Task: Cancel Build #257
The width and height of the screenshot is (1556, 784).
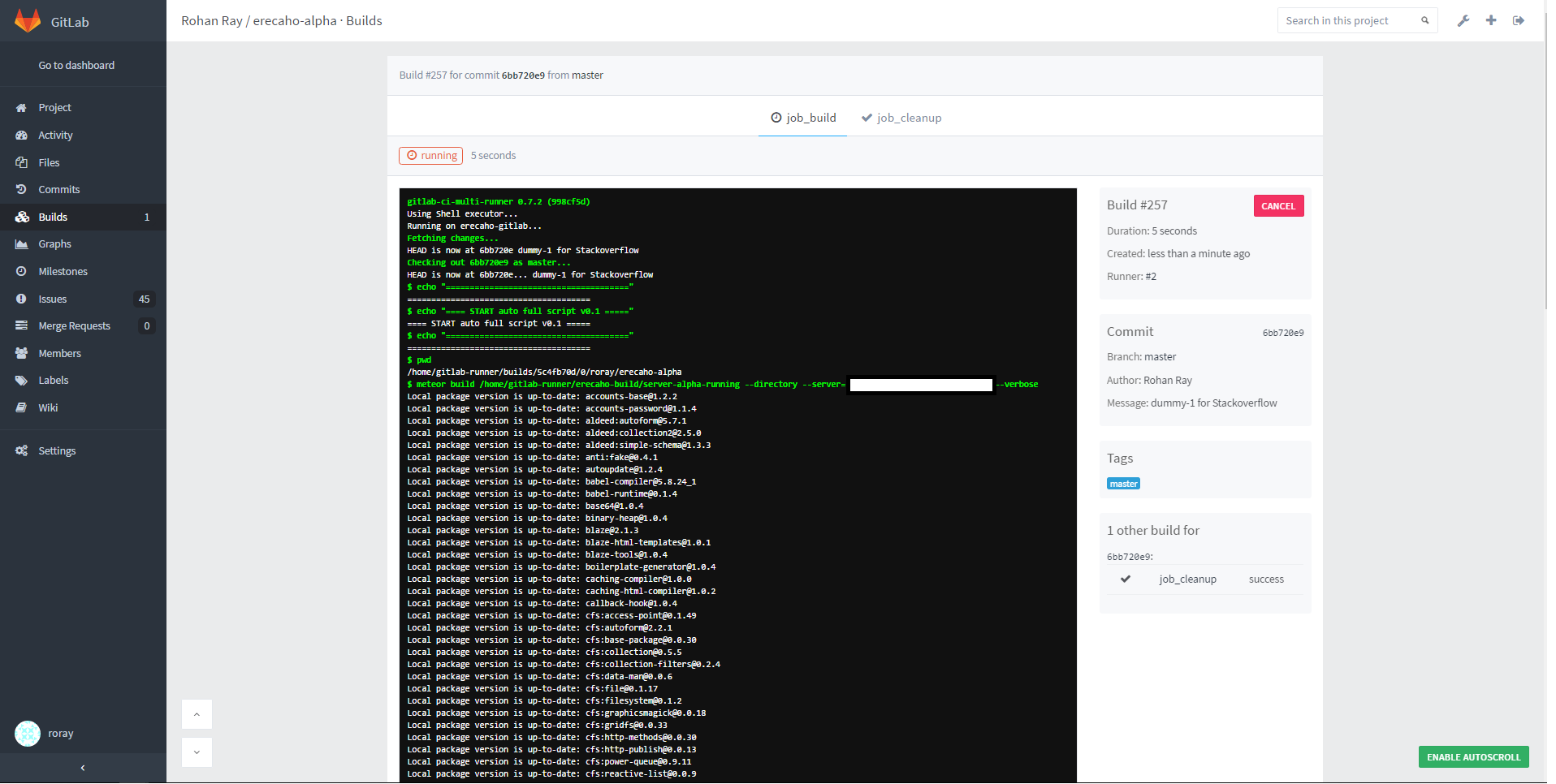Action: pos(1278,206)
